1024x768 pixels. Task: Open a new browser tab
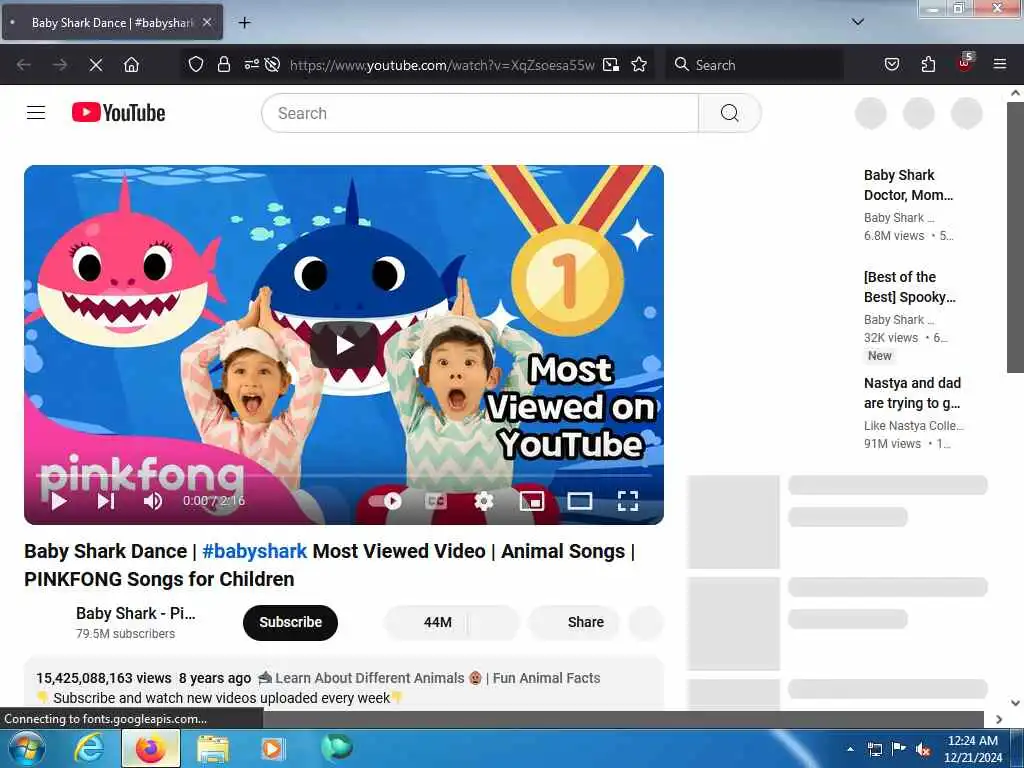tap(244, 23)
